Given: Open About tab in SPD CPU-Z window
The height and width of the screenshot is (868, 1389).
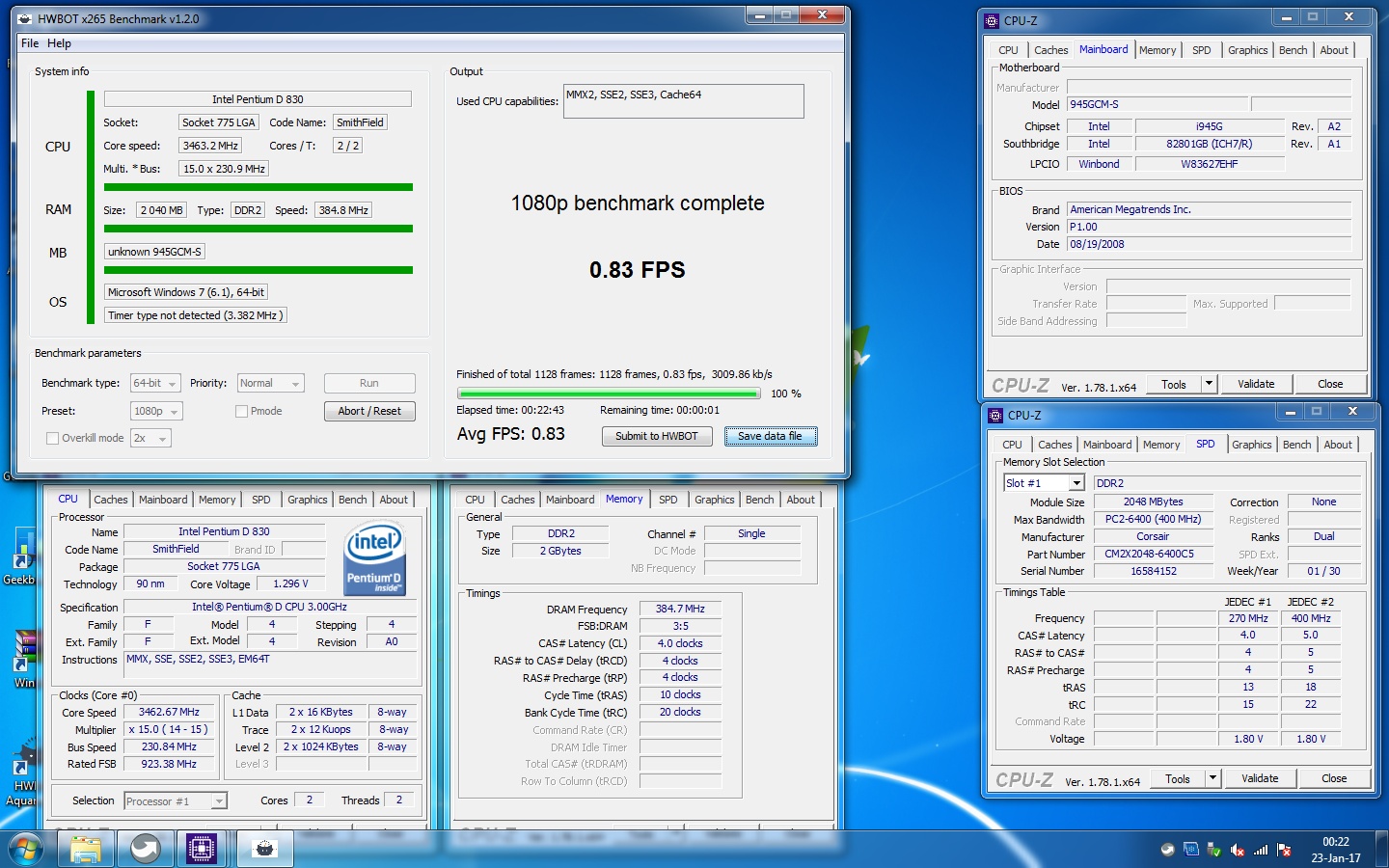Looking at the screenshot, I should pyautogui.click(x=1338, y=445).
